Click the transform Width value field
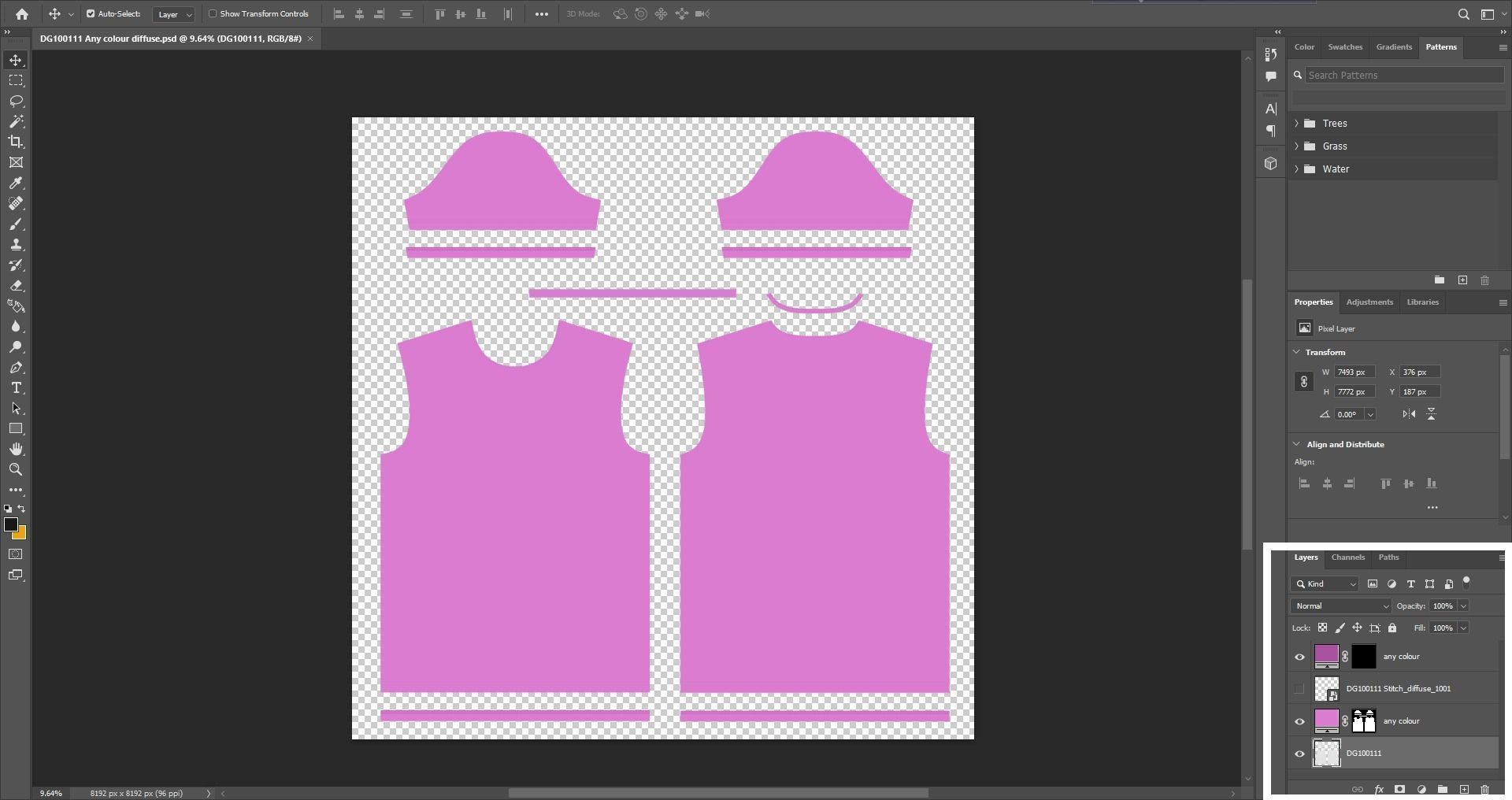1512x800 pixels. click(x=1354, y=372)
